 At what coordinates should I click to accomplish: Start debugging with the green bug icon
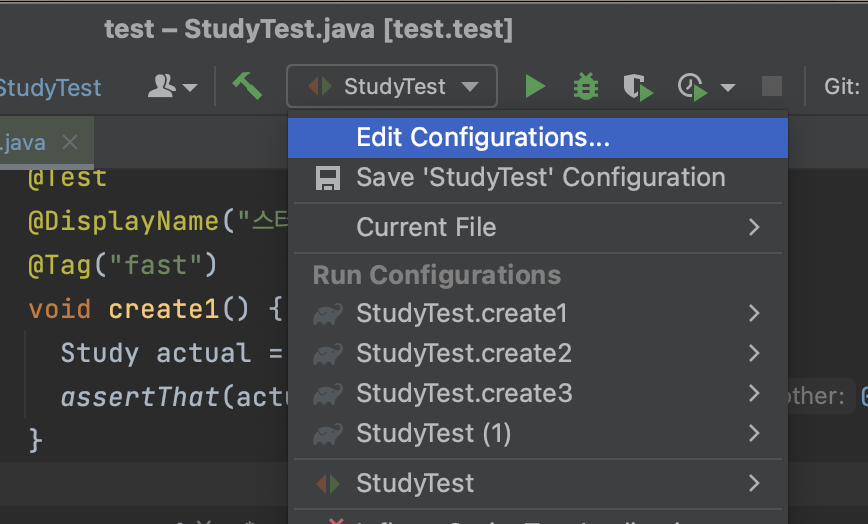(x=586, y=87)
